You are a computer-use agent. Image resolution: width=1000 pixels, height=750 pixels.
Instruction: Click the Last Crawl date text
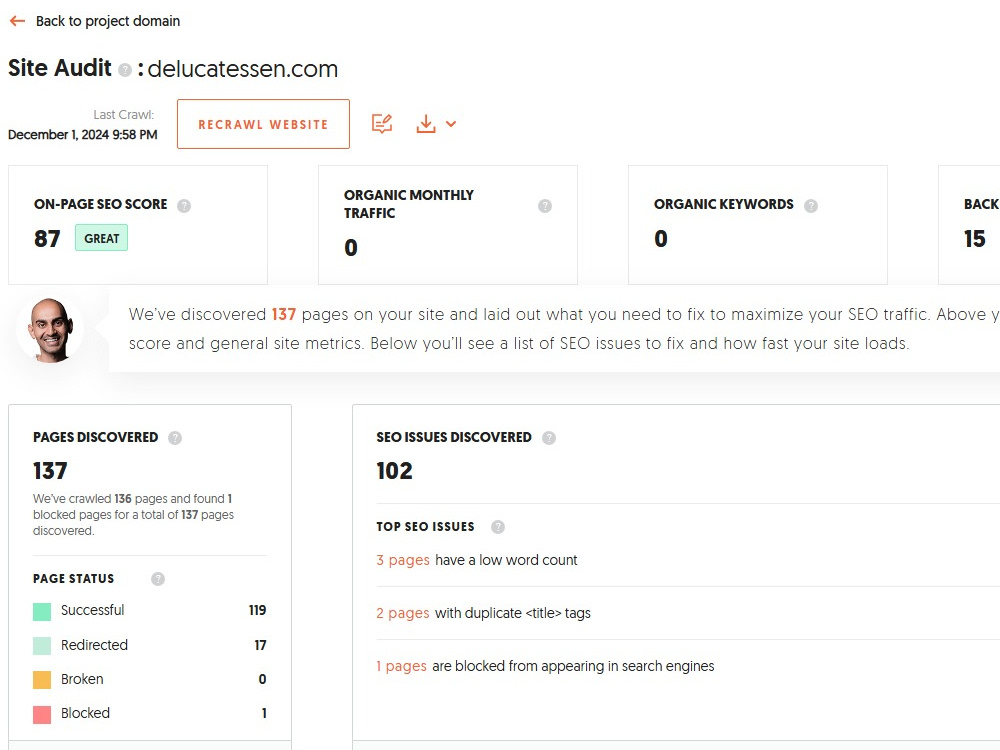[83, 135]
